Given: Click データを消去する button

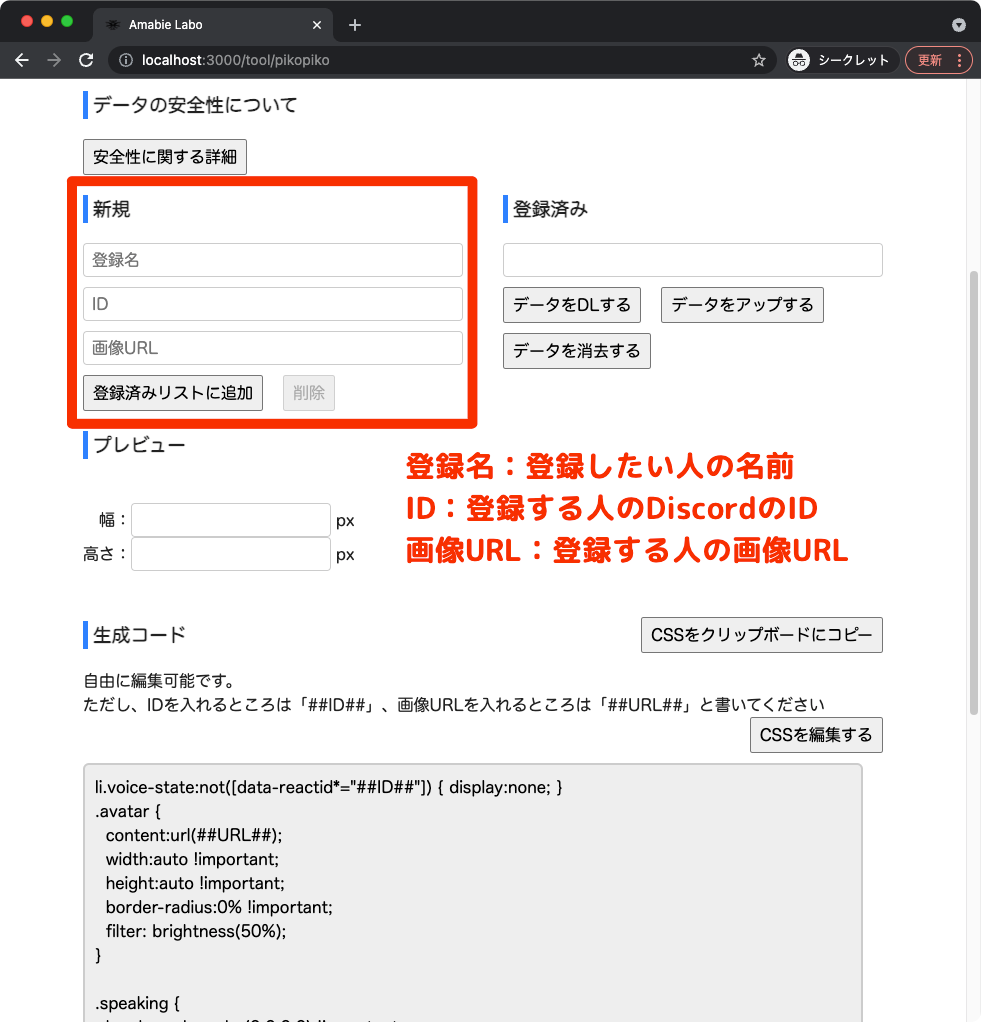Looking at the screenshot, I should pyautogui.click(x=577, y=351).
